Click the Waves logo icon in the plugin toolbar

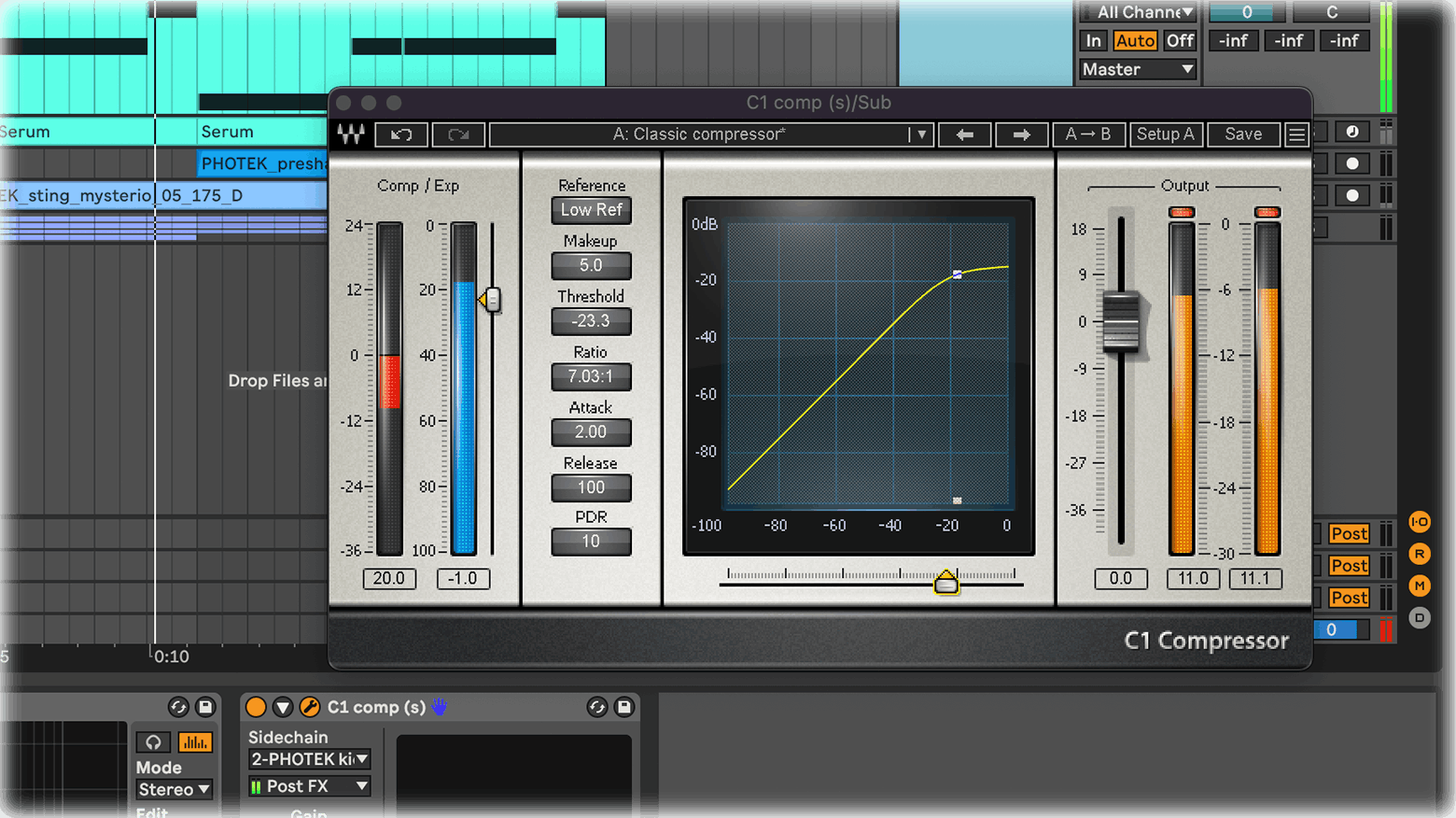[x=351, y=134]
